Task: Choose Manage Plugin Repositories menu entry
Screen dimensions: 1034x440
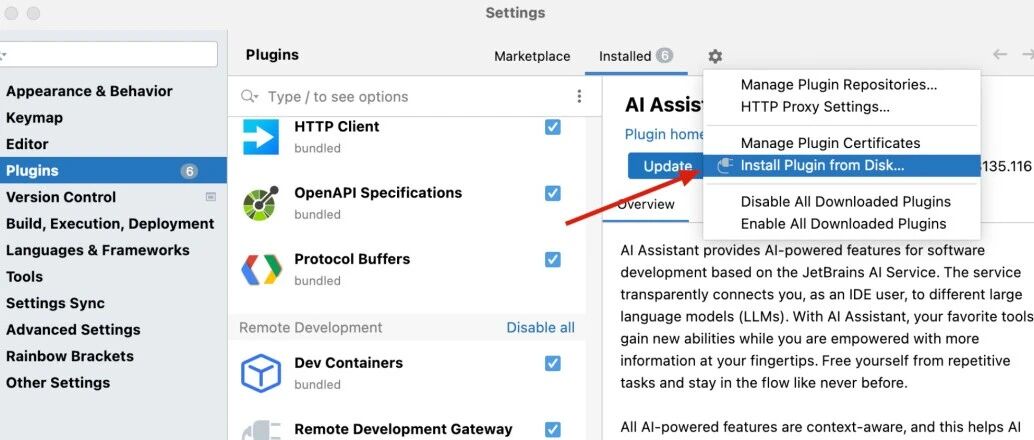Action: pyautogui.click(x=839, y=84)
